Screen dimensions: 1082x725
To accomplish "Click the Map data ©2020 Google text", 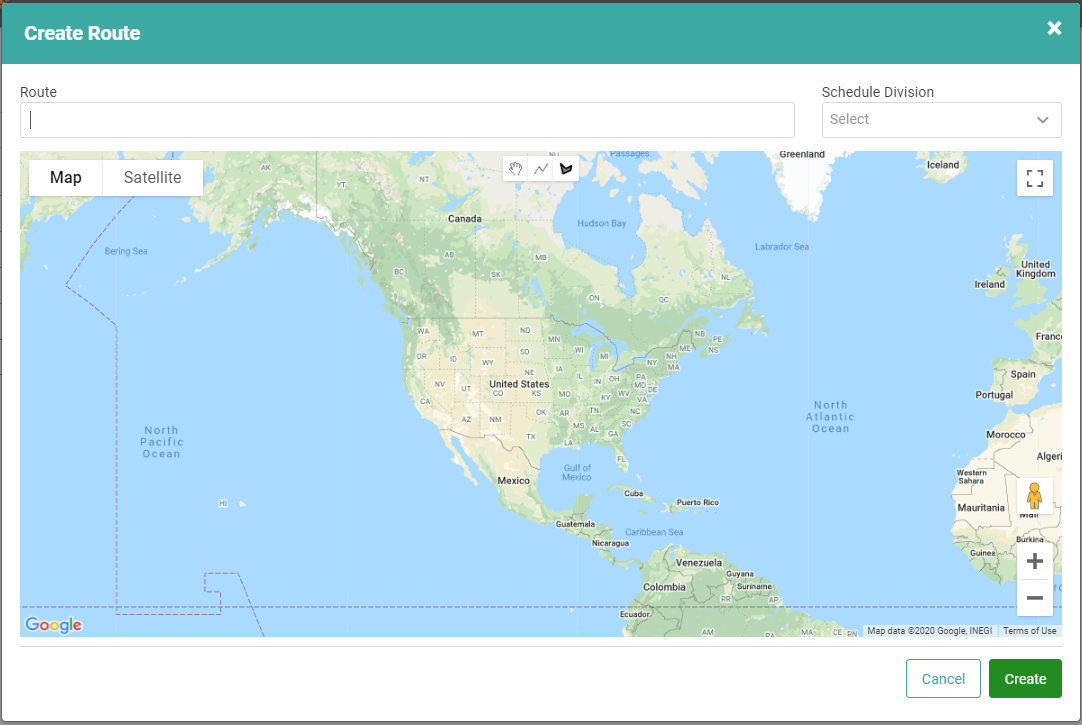I will tap(929, 630).
